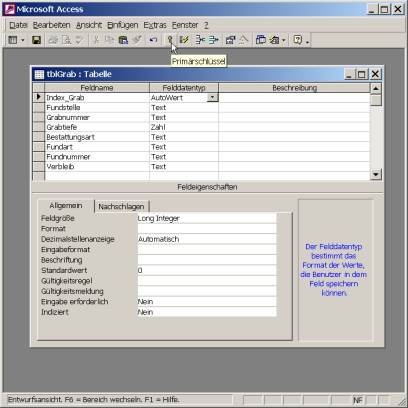Click the Beschreibung column header
The height and width of the screenshot is (408, 408).
(294, 88)
